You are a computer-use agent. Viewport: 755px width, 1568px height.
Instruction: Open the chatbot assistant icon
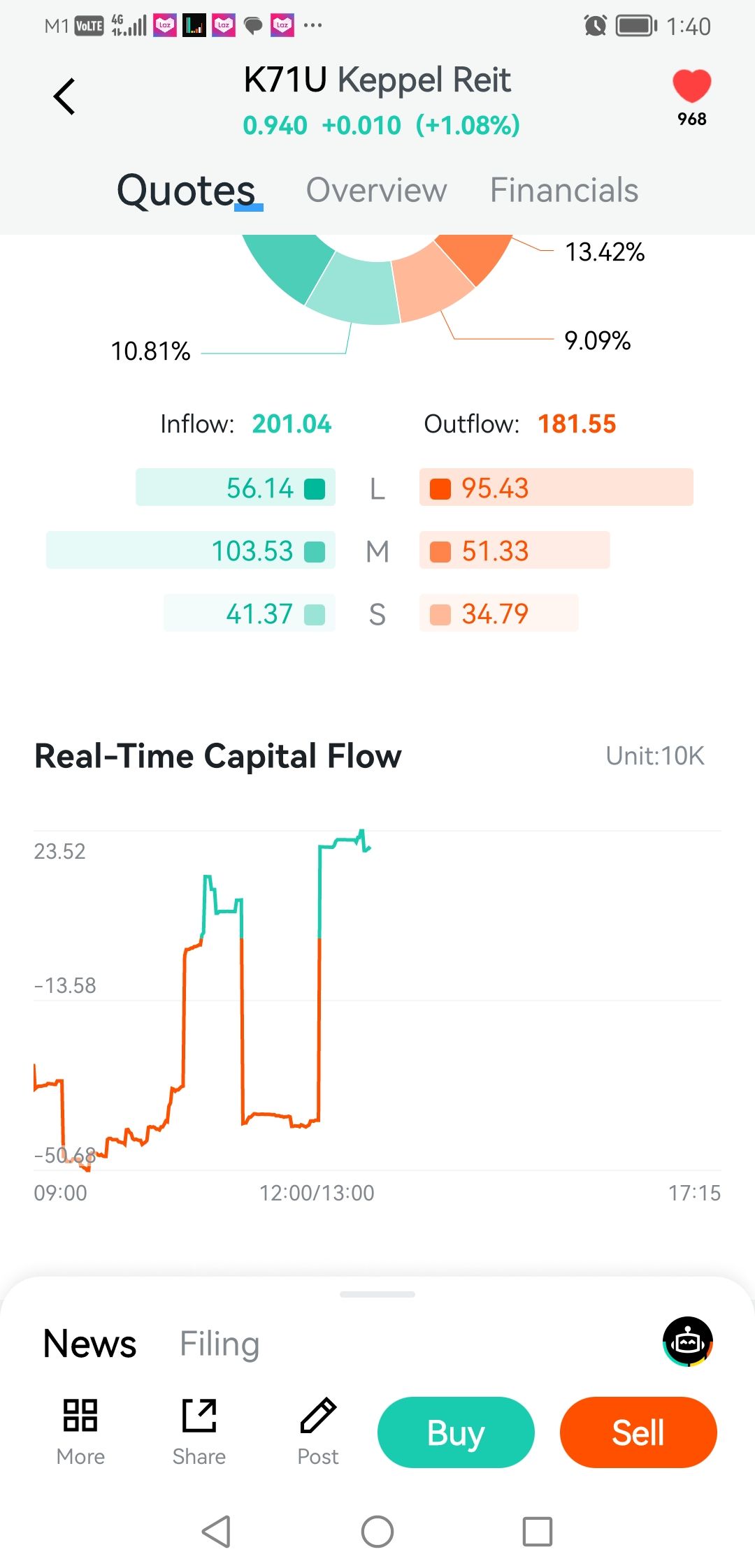(x=688, y=1341)
